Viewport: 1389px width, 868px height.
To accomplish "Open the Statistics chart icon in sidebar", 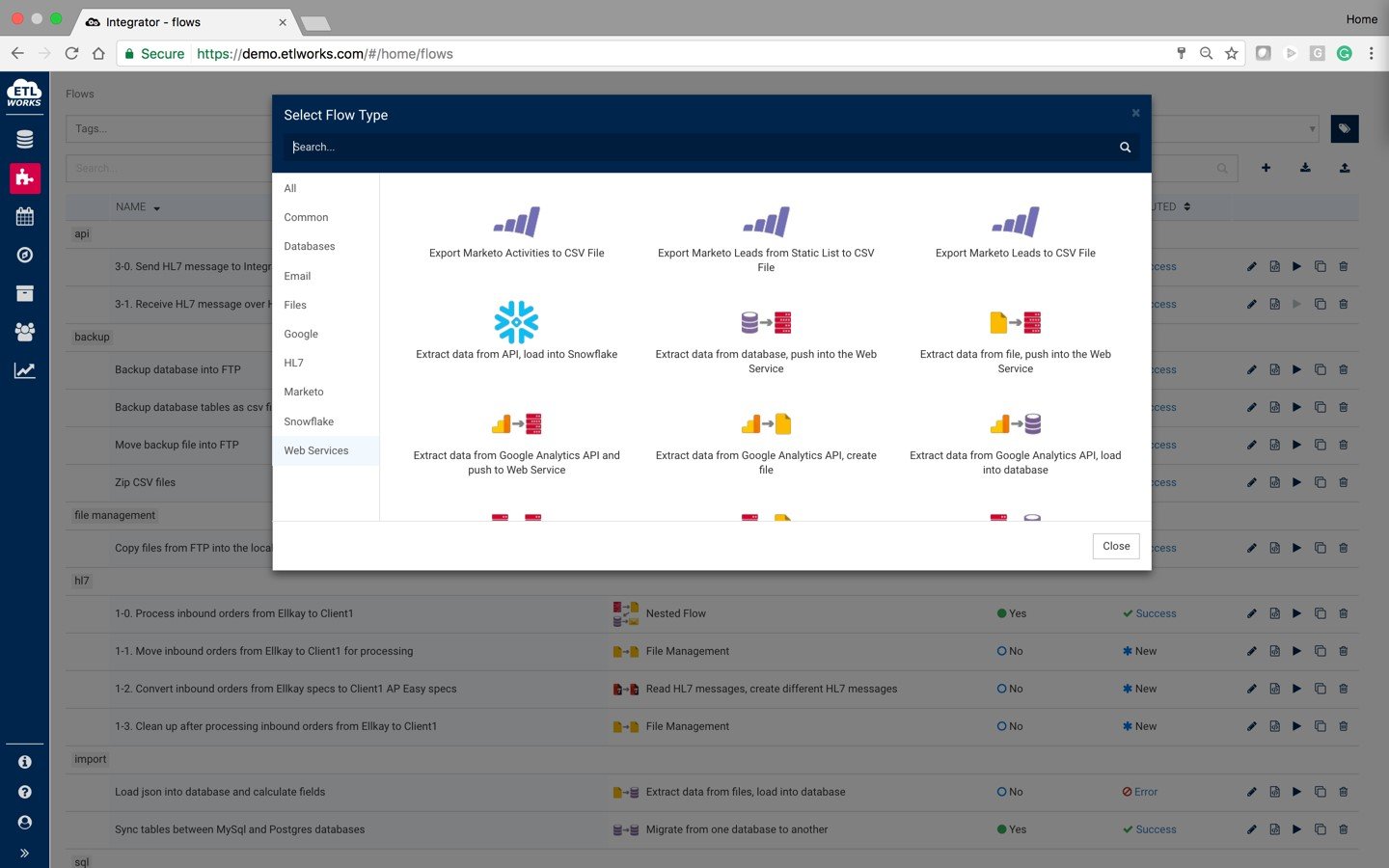I will pos(25,370).
